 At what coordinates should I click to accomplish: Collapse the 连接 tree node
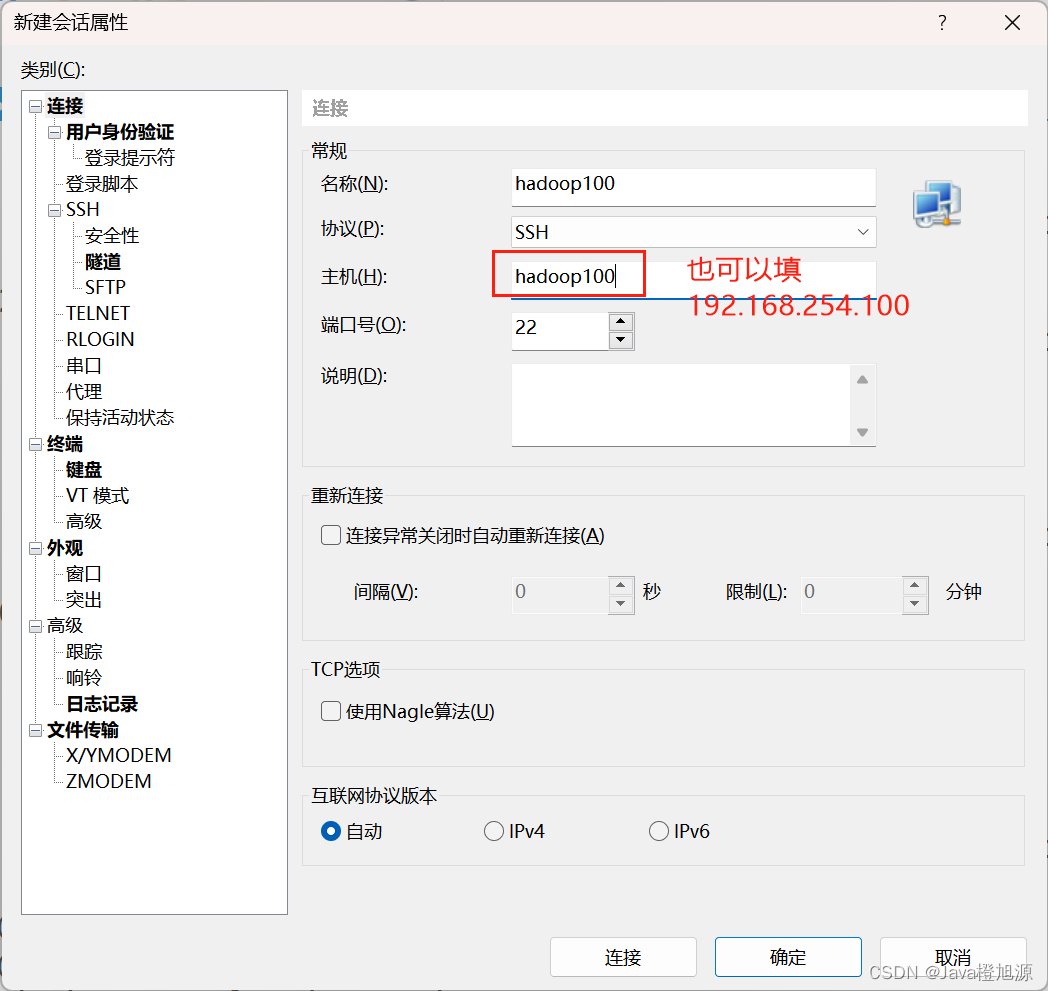pos(35,106)
